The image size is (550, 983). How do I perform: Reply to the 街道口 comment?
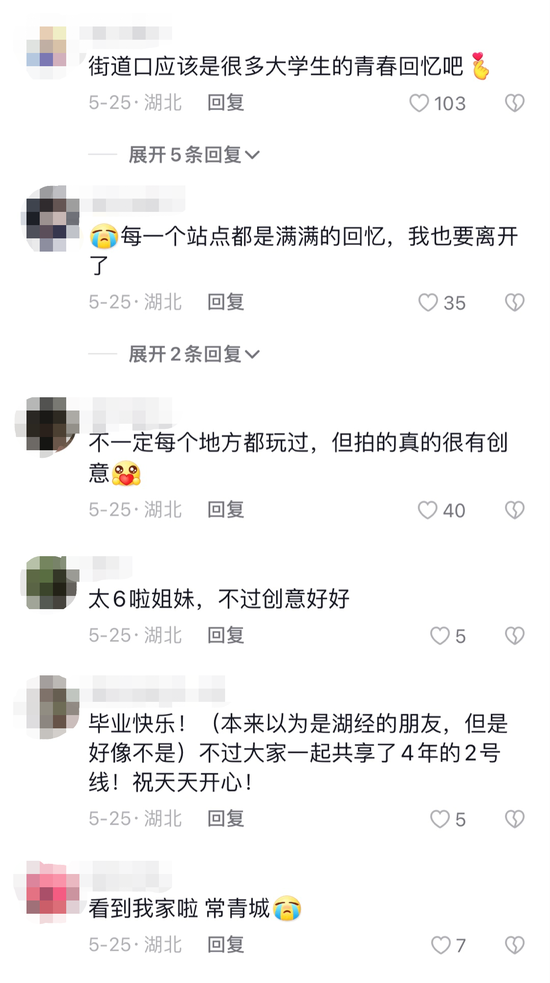tap(226, 103)
